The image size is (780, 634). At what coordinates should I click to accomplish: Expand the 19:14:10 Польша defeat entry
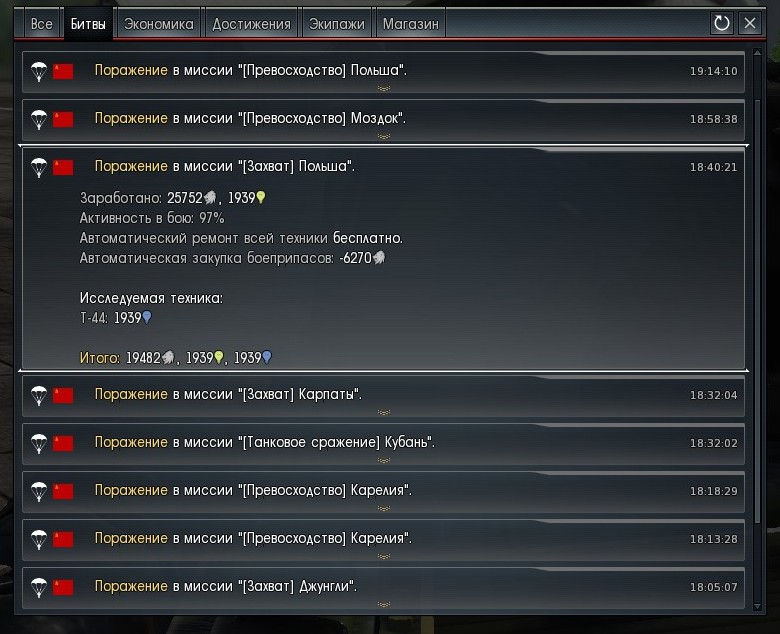(x=383, y=72)
